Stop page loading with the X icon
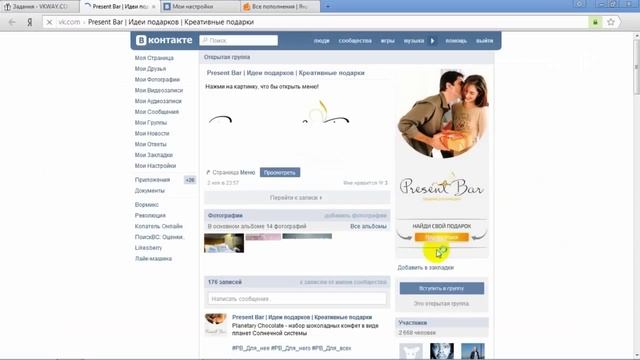 click(49, 22)
